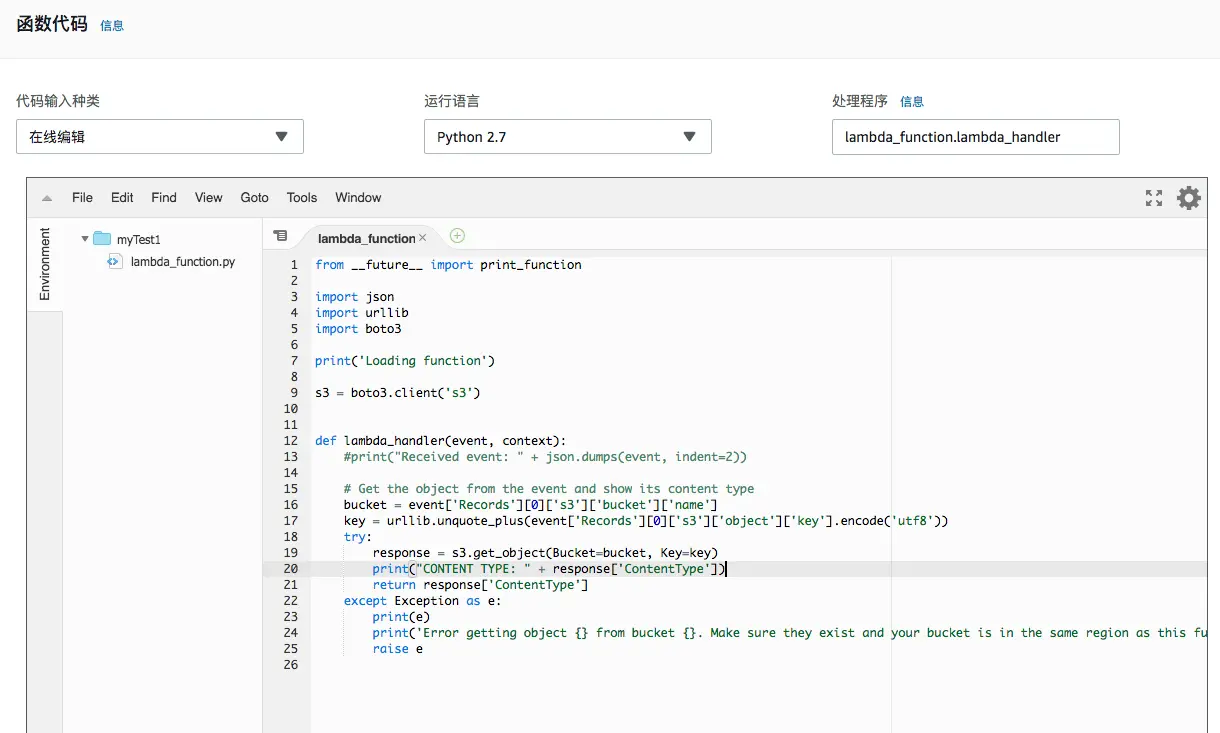Click line number 20 in the gutter
The image size is (1220, 733).
tap(291, 569)
